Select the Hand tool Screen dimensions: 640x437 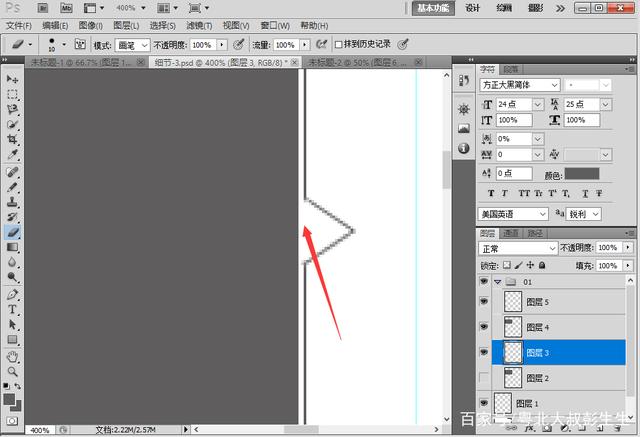click(x=12, y=357)
